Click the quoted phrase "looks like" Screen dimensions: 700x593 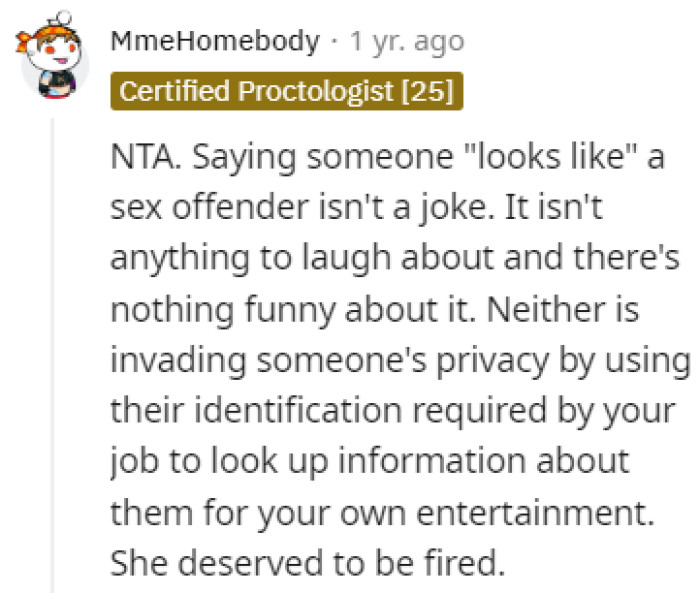point(539,158)
